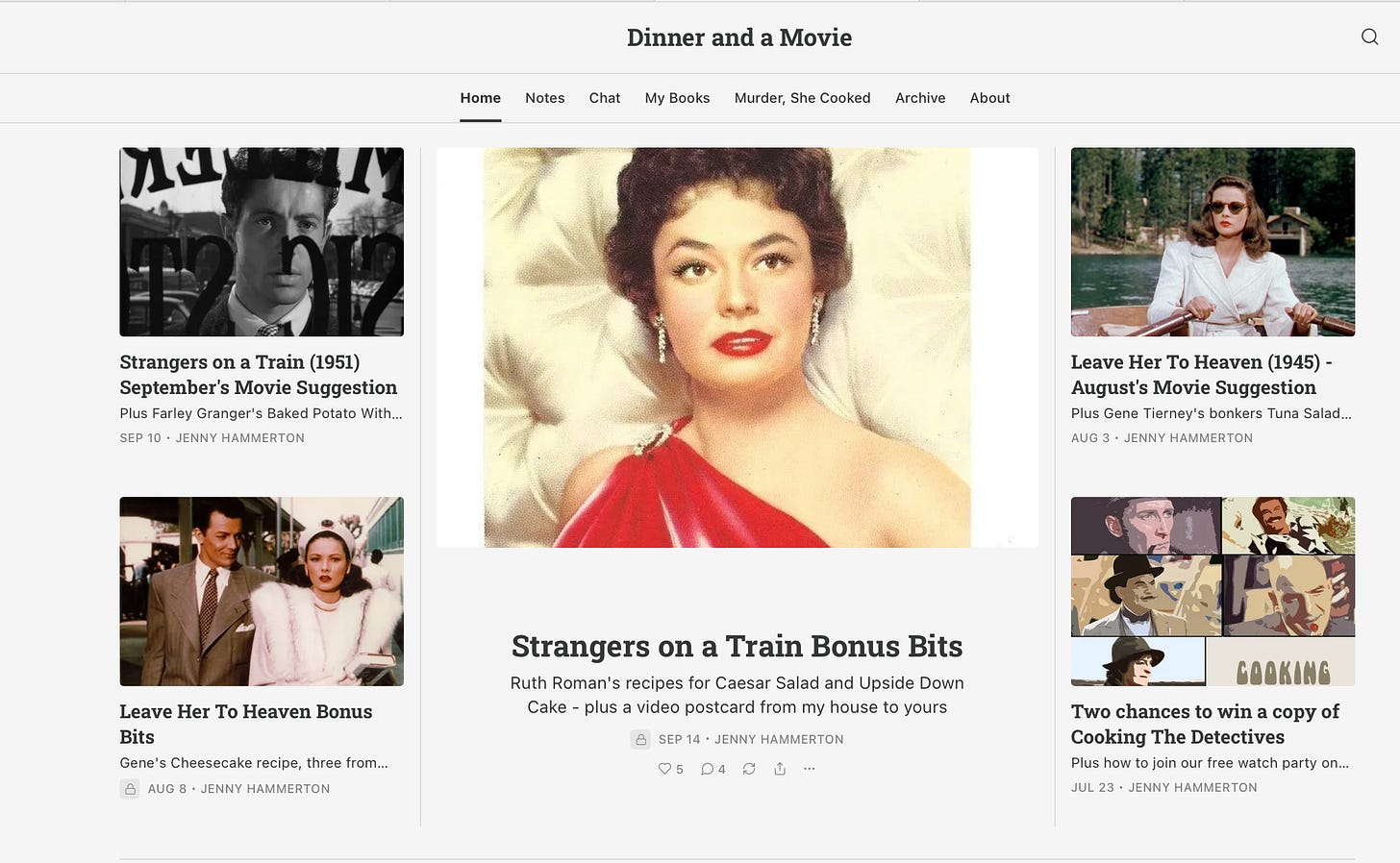Click lock icon beside AUG 8 date
The height and width of the screenshot is (863, 1400).
(x=130, y=788)
